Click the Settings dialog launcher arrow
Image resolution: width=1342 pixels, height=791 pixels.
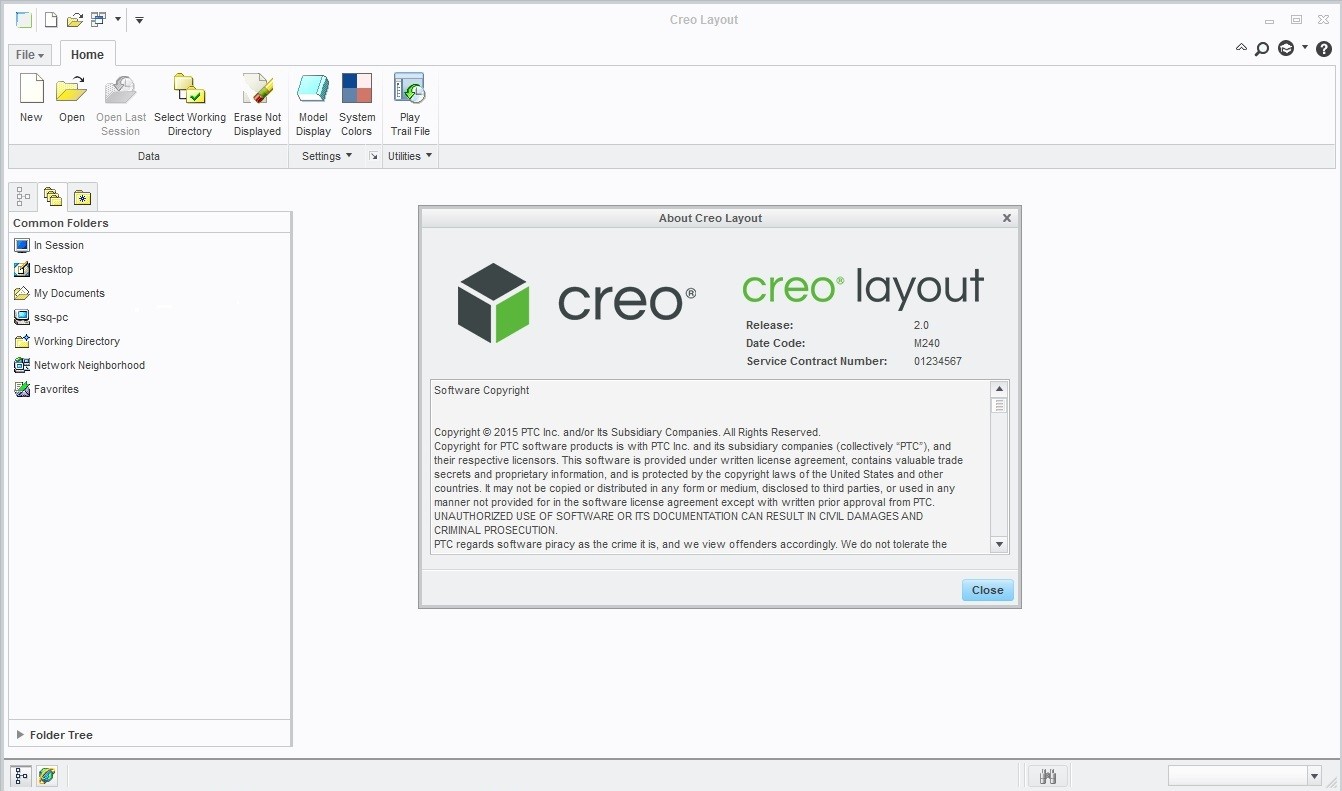(373, 156)
